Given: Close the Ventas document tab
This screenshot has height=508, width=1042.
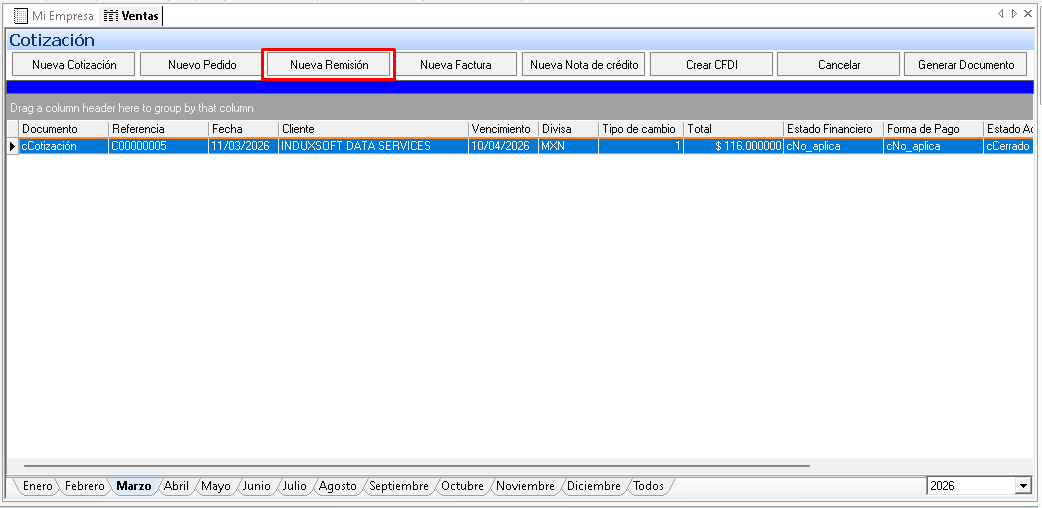Looking at the screenshot, I should point(1028,14).
